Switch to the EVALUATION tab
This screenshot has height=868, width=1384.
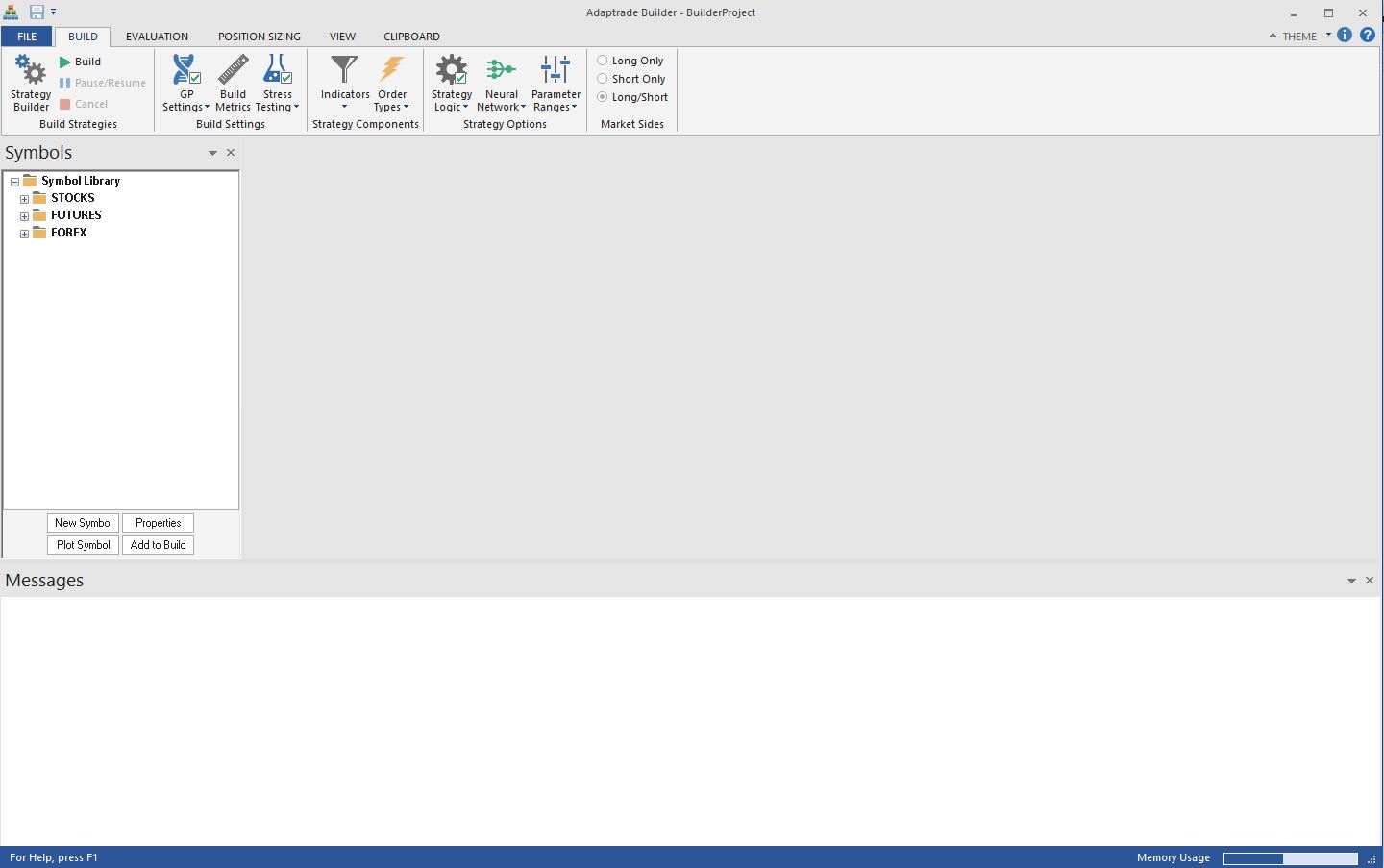click(x=157, y=37)
